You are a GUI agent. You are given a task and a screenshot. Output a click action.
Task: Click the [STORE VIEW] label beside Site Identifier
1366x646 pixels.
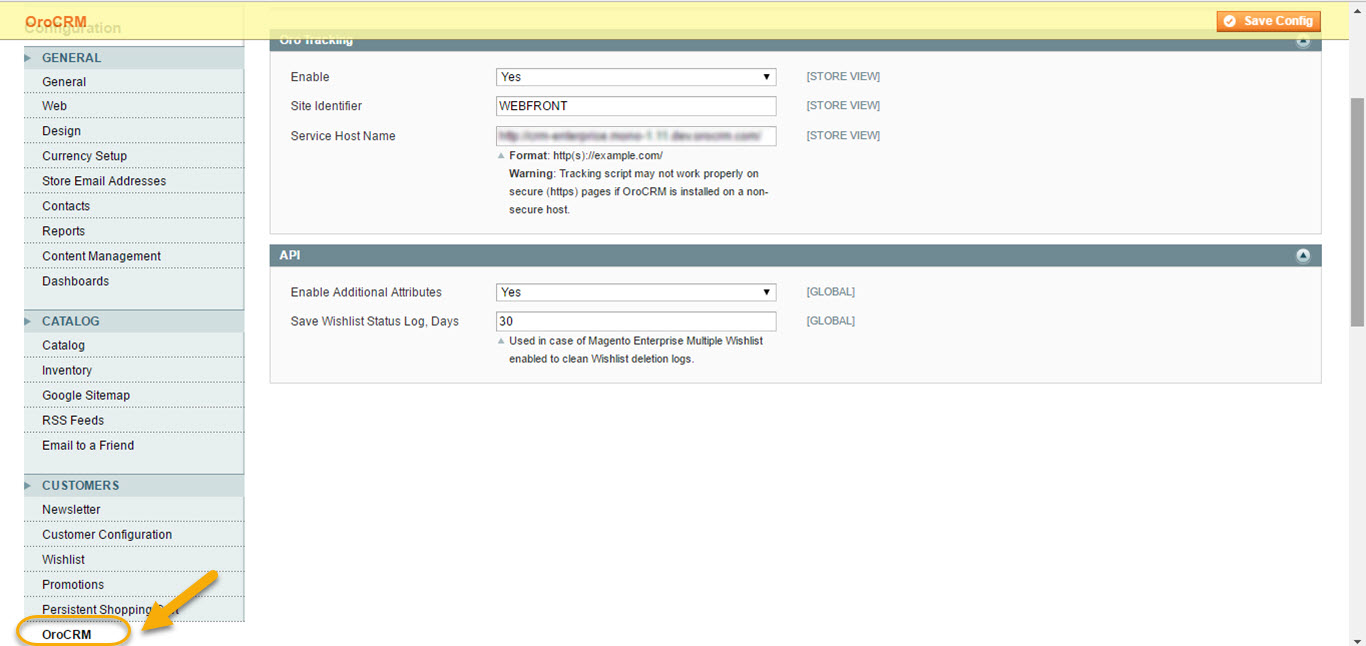coord(843,105)
